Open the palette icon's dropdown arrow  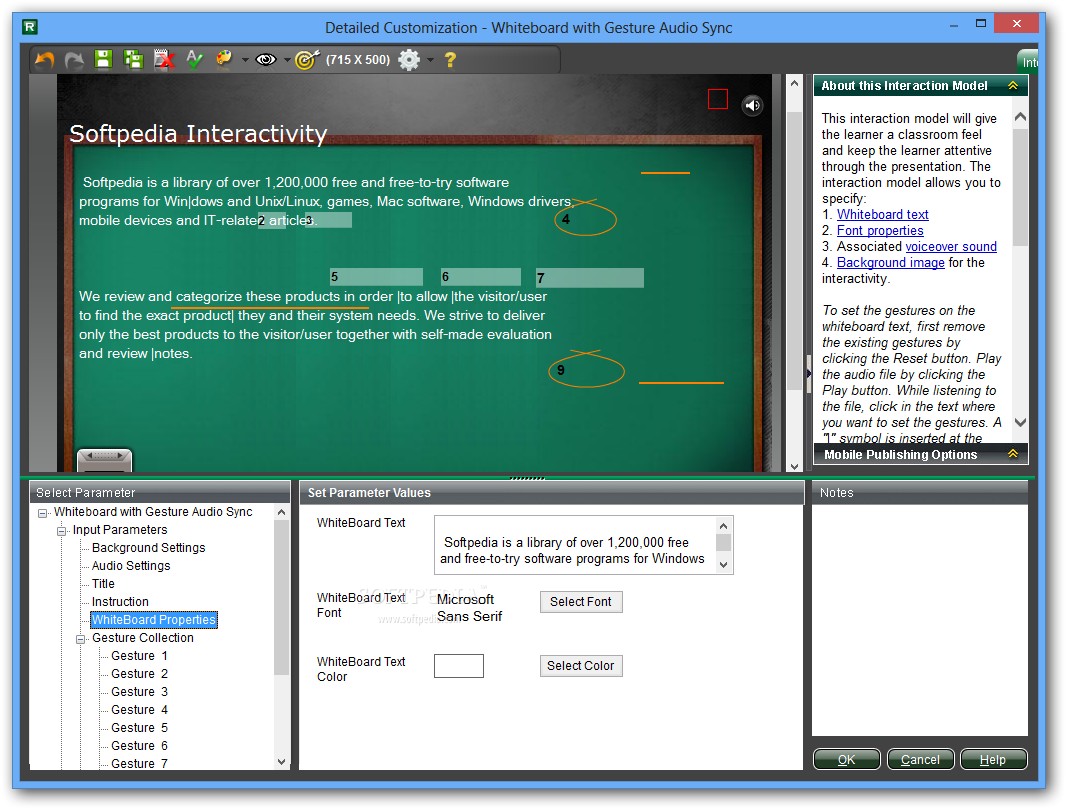(245, 60)
